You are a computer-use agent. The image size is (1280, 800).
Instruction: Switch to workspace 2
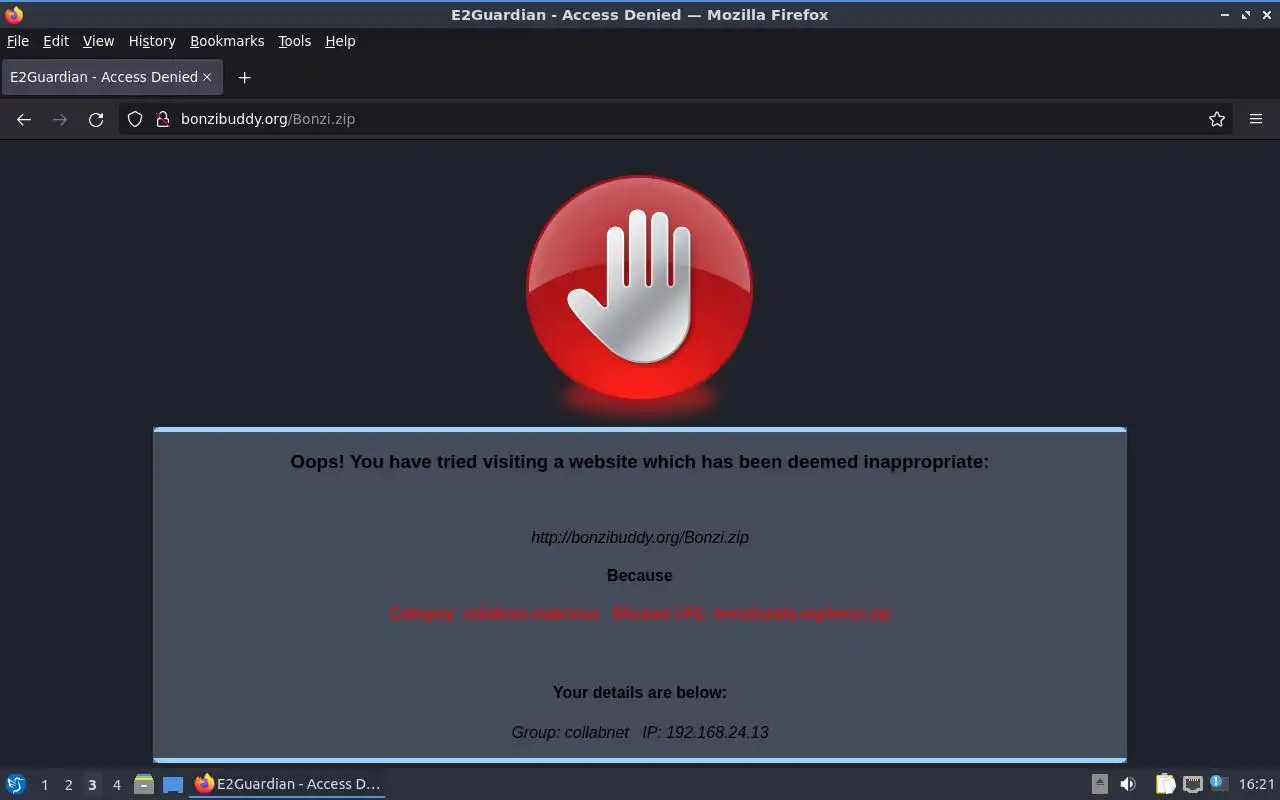[x=68, y=785]
